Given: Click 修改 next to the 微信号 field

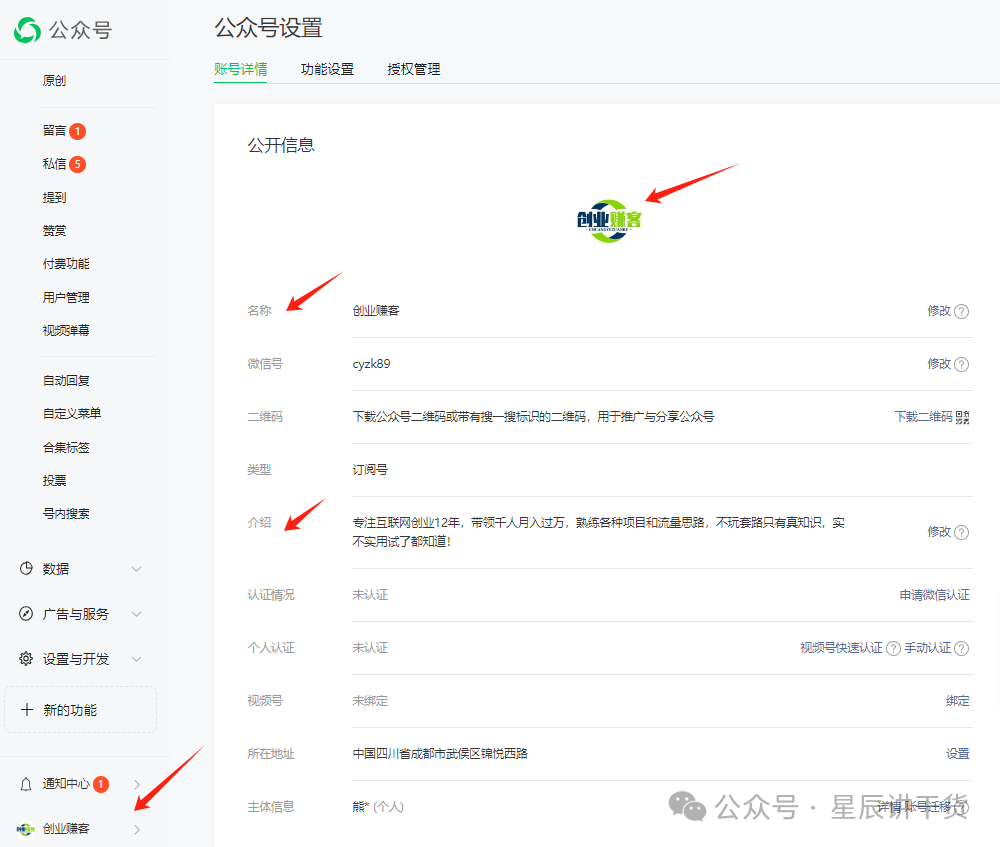Looking at the screenshot, I should point(941,364).
